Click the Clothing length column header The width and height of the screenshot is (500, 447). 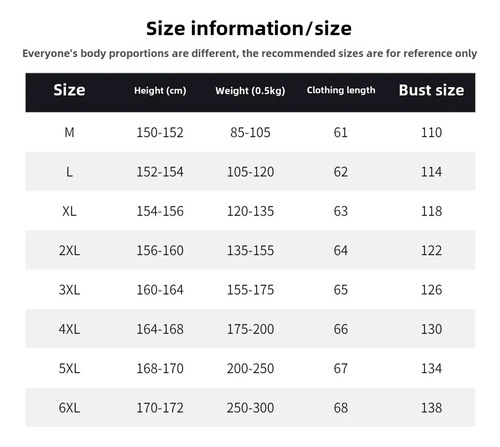pyautogui.click(x=341, y=90)
